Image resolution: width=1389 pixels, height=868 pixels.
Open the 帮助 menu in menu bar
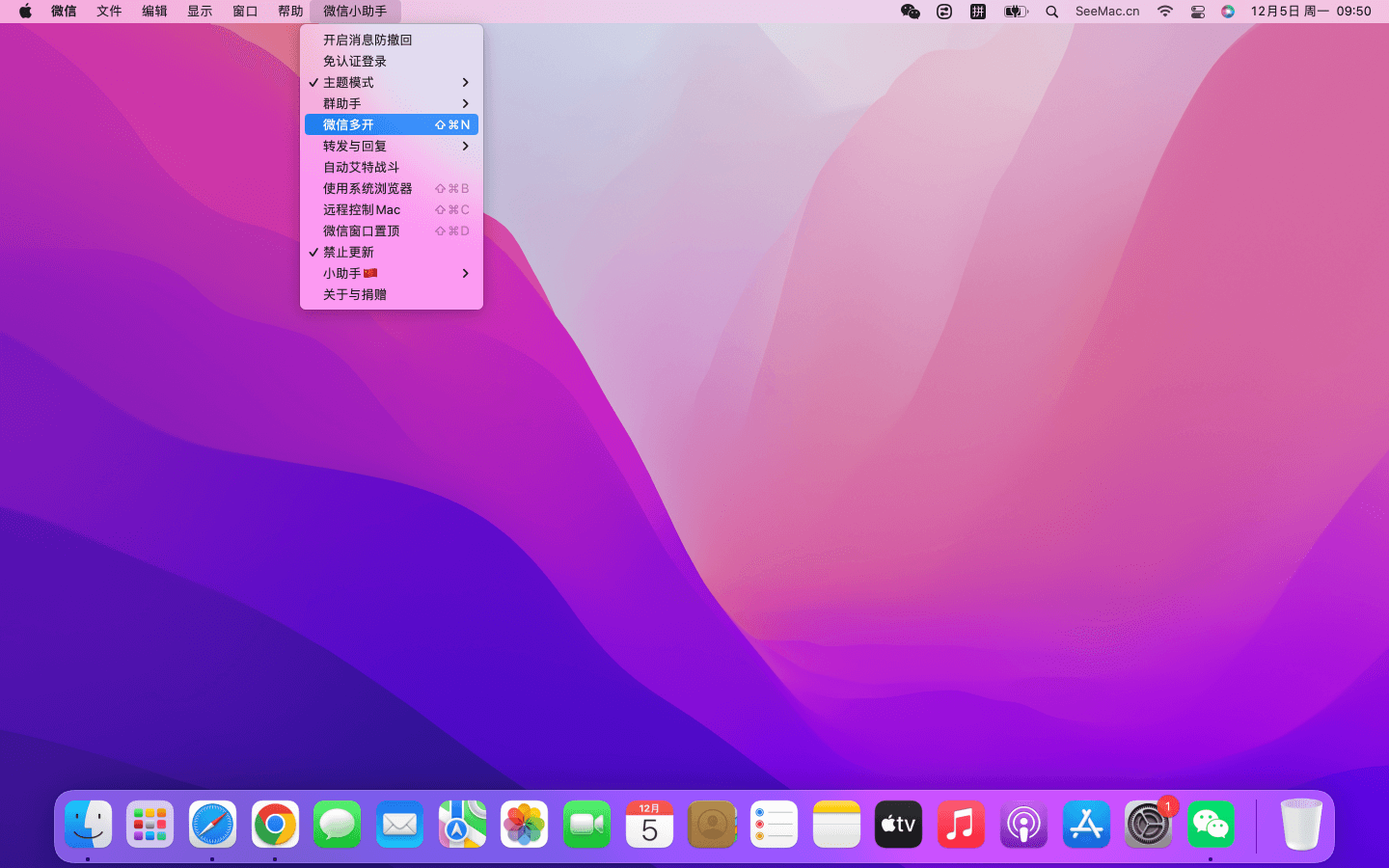click(x=290, y=12)
